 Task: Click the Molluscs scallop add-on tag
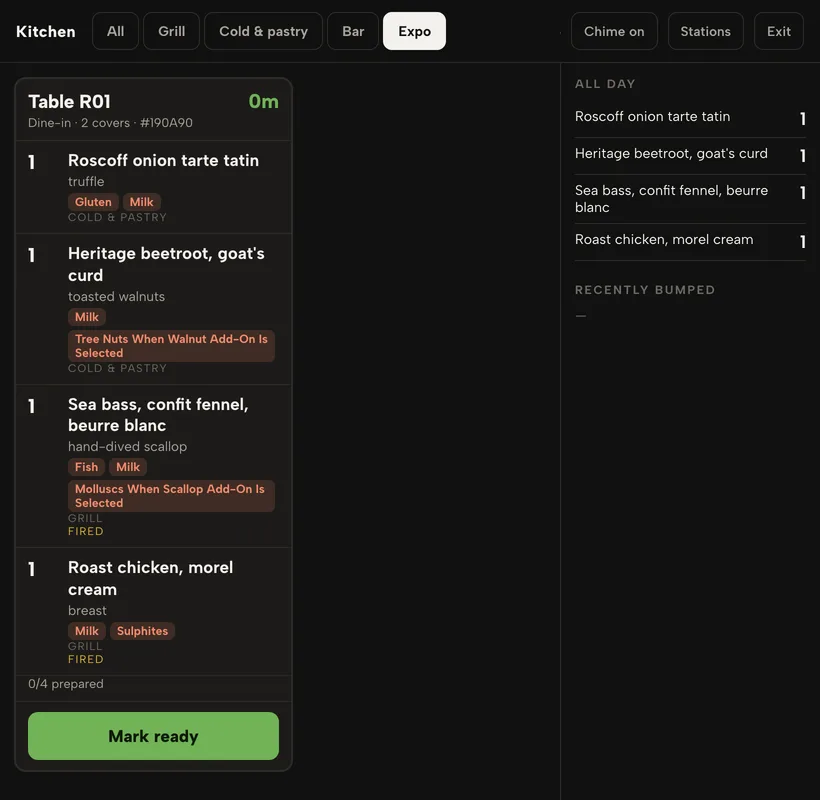(x=171, y=496)
